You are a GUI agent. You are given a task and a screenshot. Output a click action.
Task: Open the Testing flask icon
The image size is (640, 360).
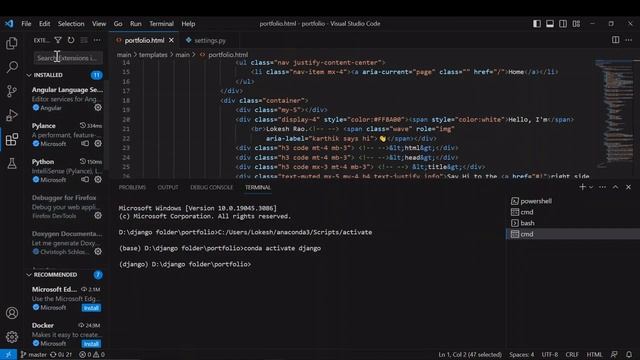12,164
